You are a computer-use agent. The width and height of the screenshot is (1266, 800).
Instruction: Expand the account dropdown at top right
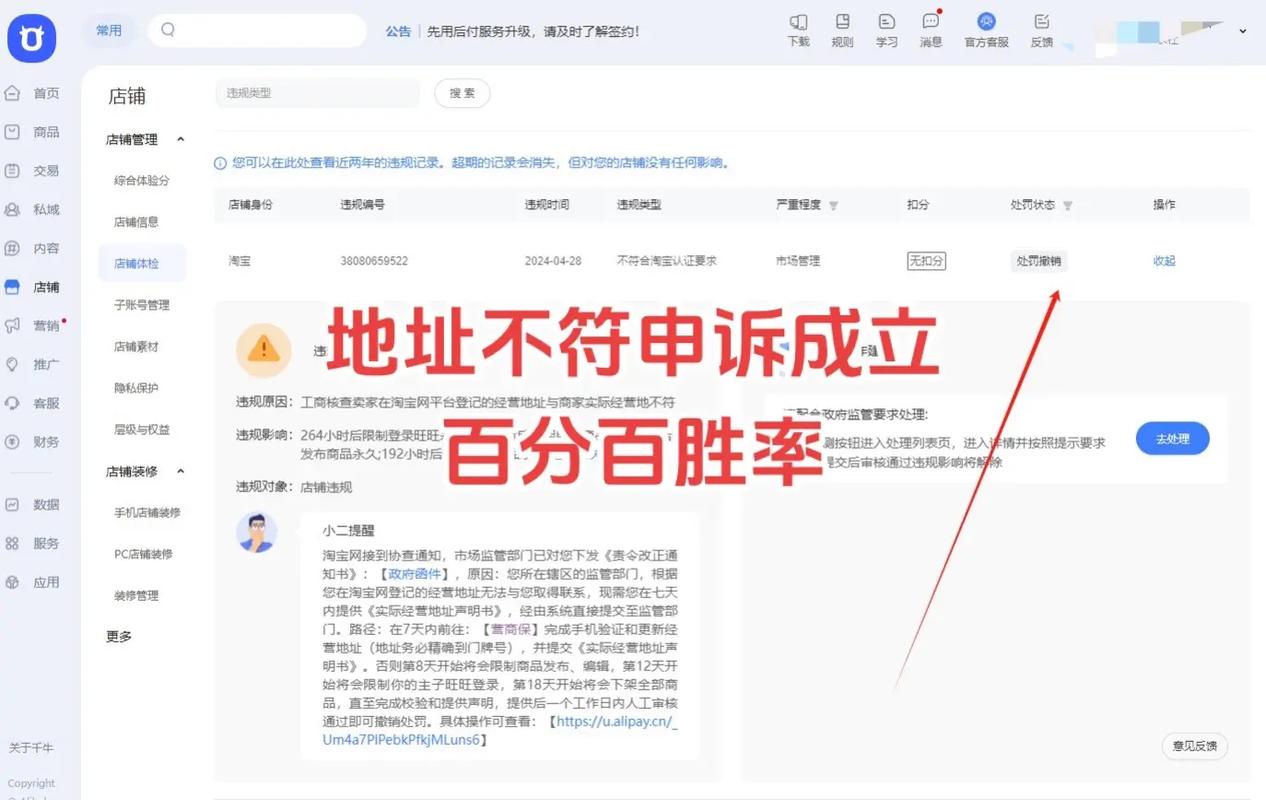(1243, 31)
